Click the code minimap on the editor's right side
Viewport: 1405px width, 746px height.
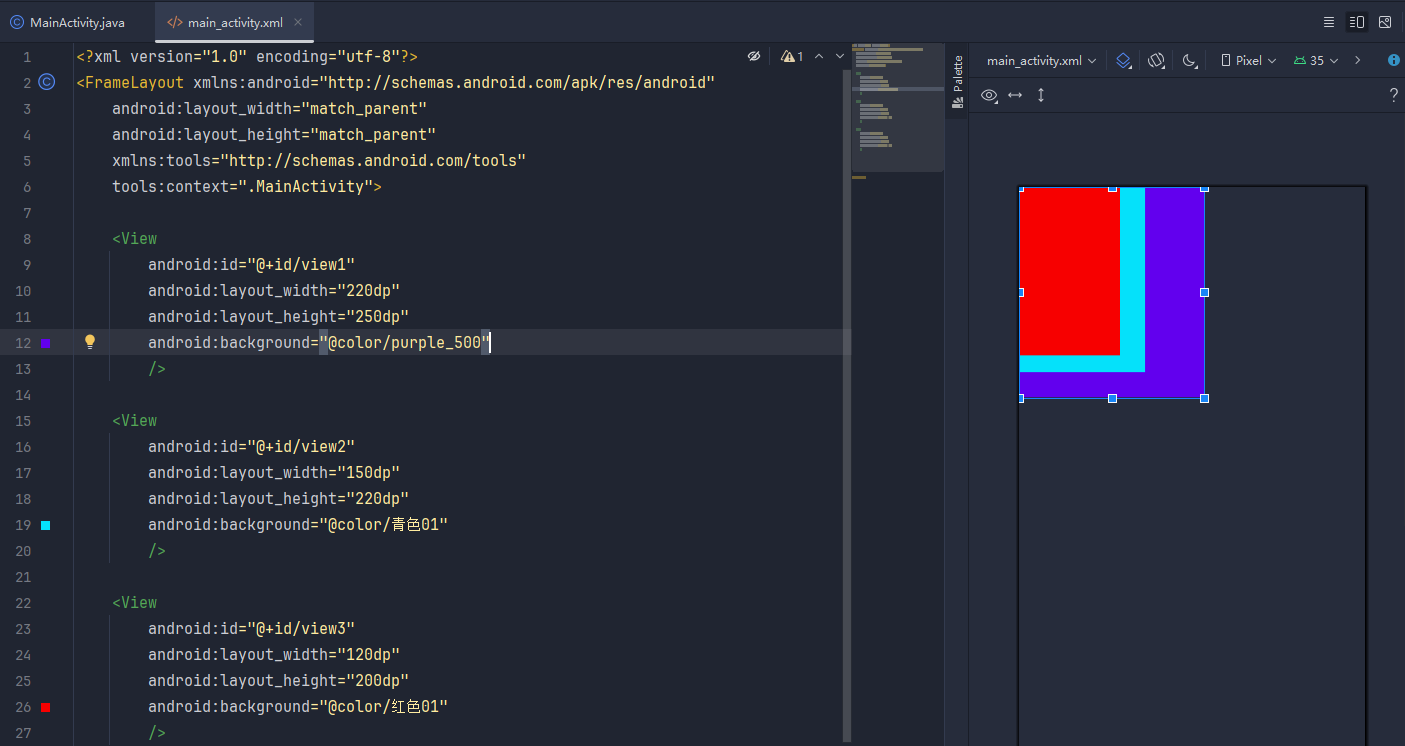pyautogui.click(x=897, y=107)
